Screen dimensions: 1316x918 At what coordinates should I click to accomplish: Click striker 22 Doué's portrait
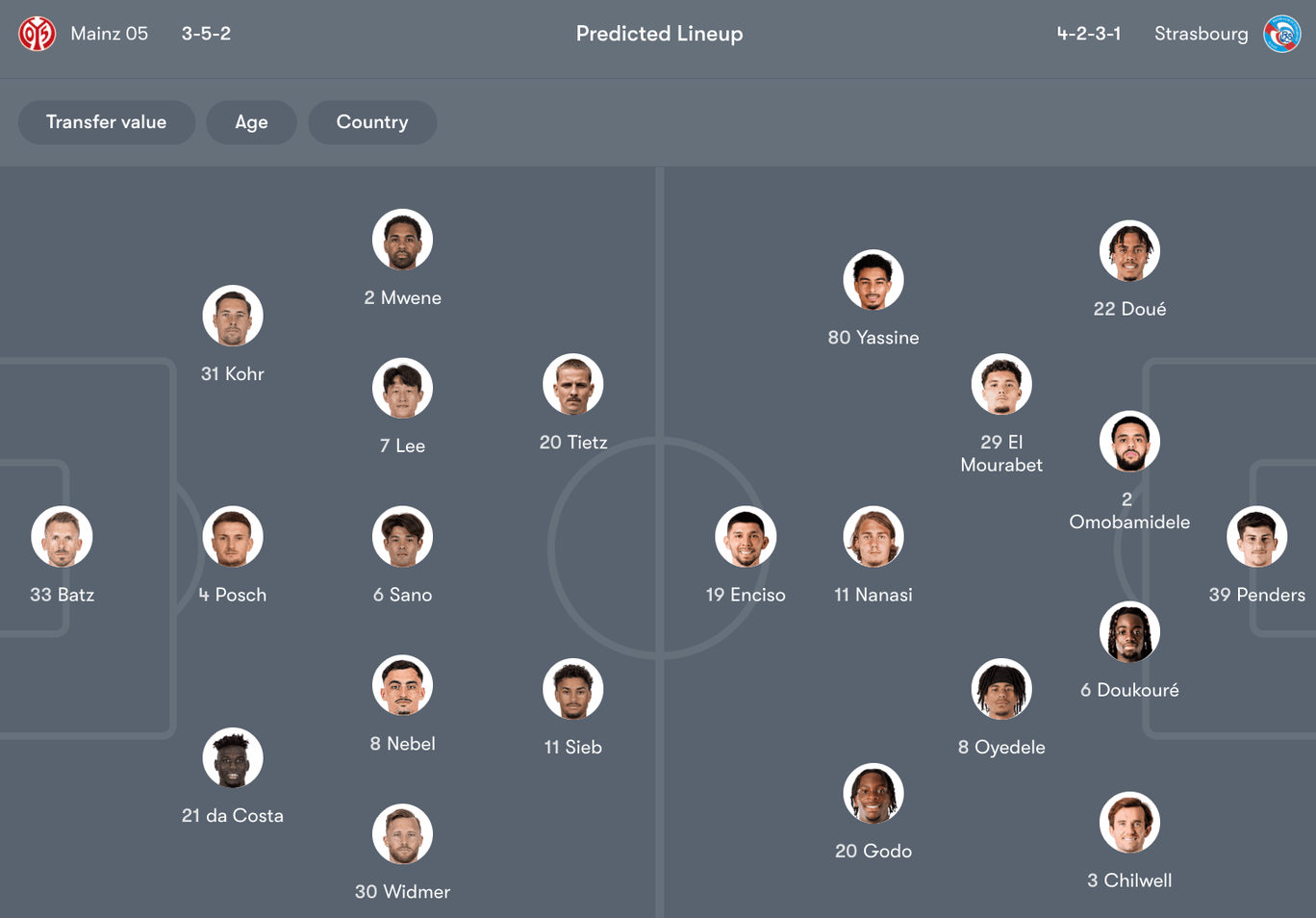[1129, 250]
